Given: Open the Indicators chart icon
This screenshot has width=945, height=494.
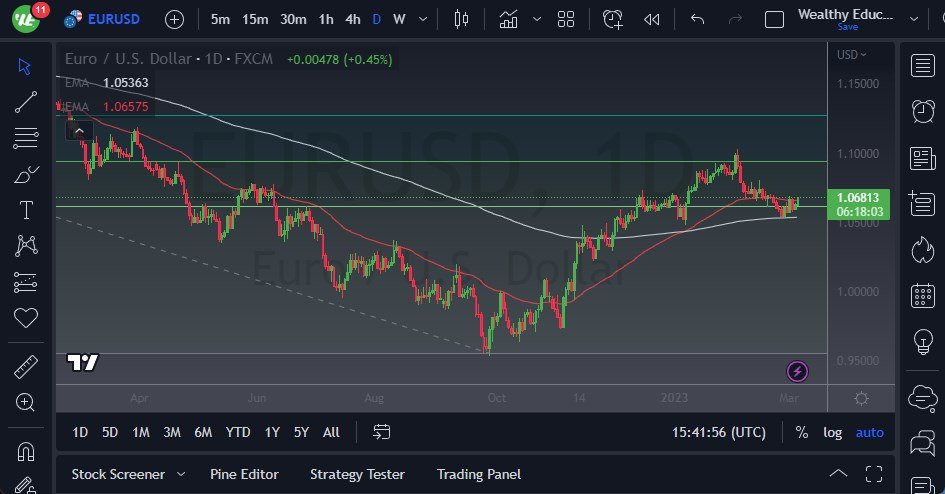Looking at the screenshot, I should coord(509,19).
